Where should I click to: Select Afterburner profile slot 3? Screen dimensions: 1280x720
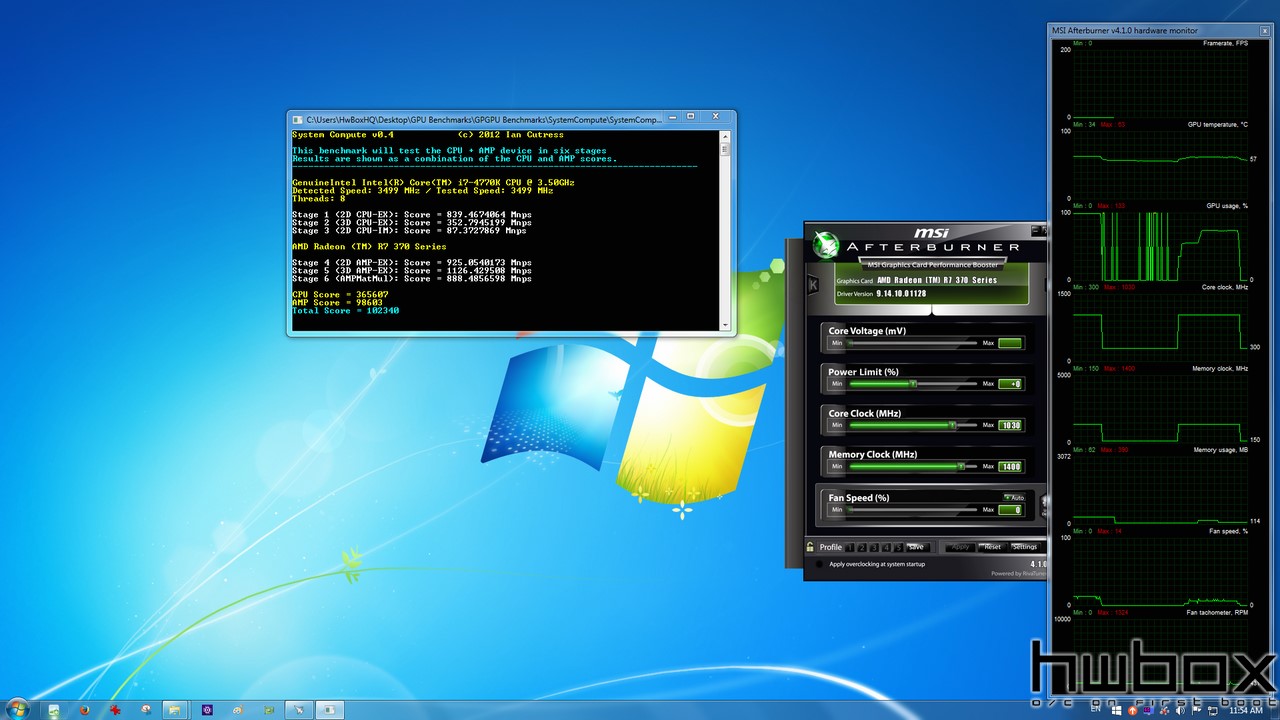(874, 547)
